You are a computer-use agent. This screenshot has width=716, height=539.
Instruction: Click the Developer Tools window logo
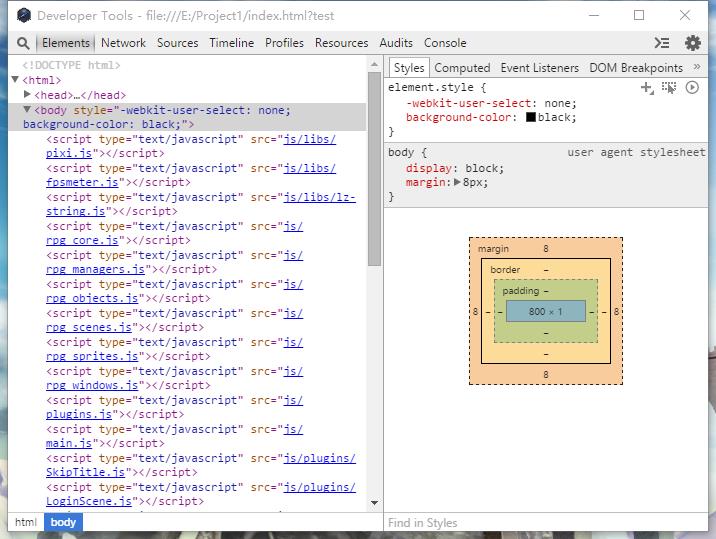pos(24,16)
